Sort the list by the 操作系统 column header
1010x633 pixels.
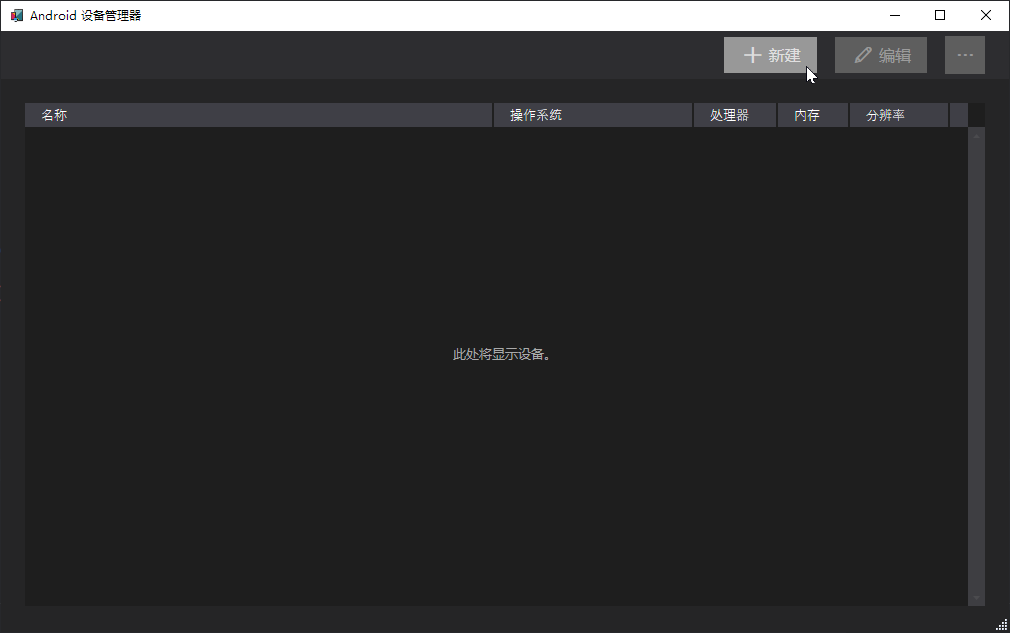[x=593, y=115]
